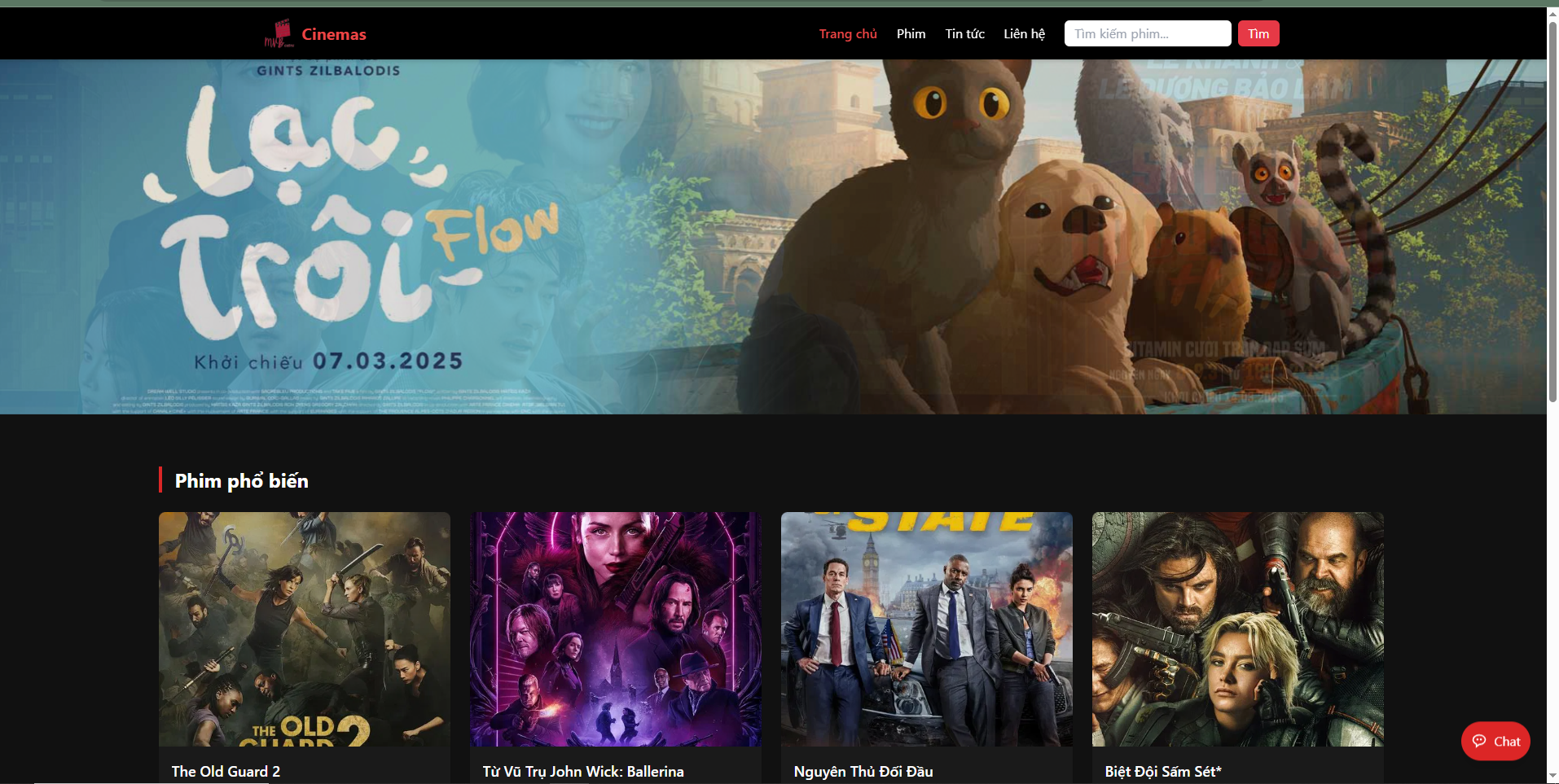Viewport: 1559px width, 784px height.
Task: Open the John Wick: Ballerina poster
Action: pyautogui.click(x=616, y=629)
